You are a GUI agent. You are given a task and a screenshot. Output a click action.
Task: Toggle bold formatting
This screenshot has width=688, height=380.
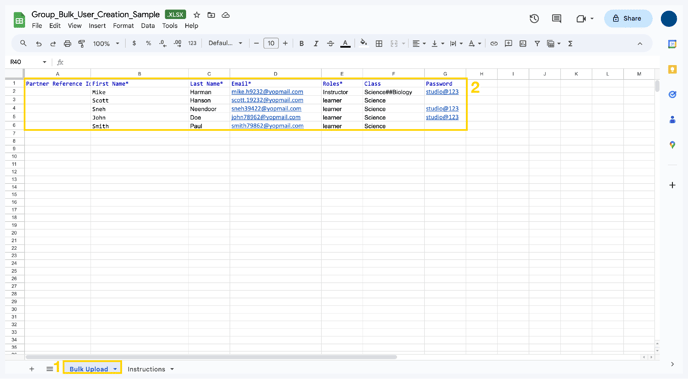point(301,43)
